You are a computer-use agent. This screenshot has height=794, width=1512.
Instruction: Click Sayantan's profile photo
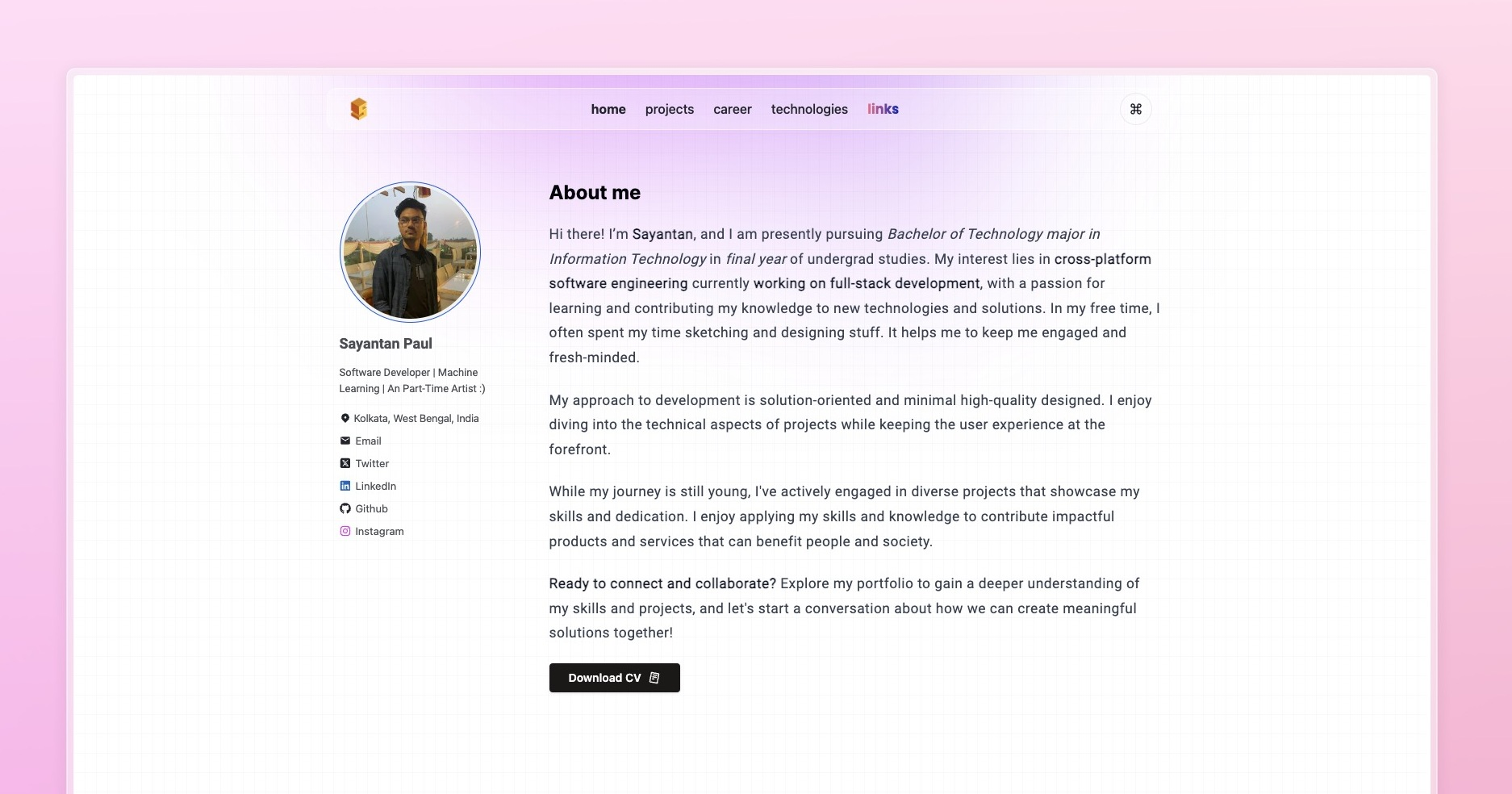[410, 252]
